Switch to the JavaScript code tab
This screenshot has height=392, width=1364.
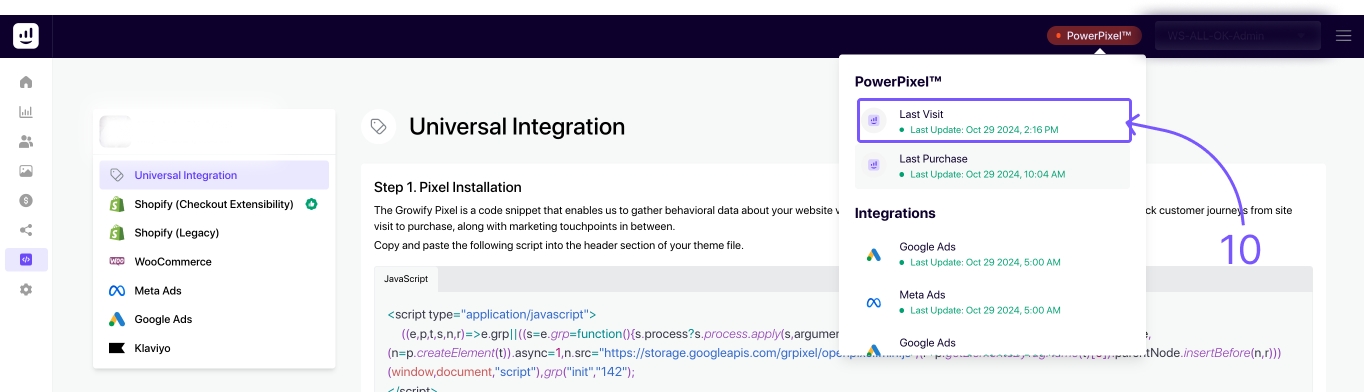pos(406,279)
